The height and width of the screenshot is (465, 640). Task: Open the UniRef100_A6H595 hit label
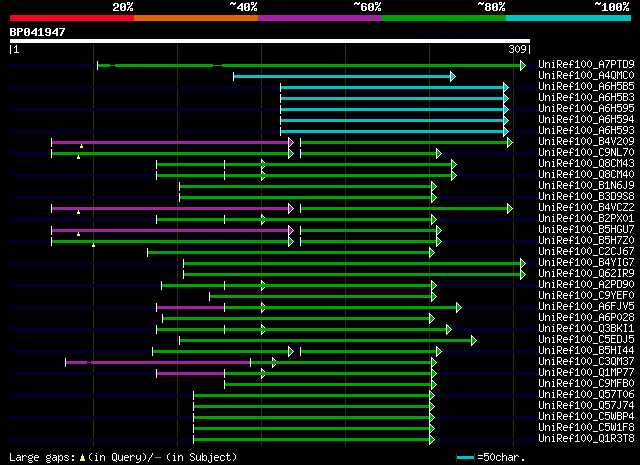tap(586, 108)
